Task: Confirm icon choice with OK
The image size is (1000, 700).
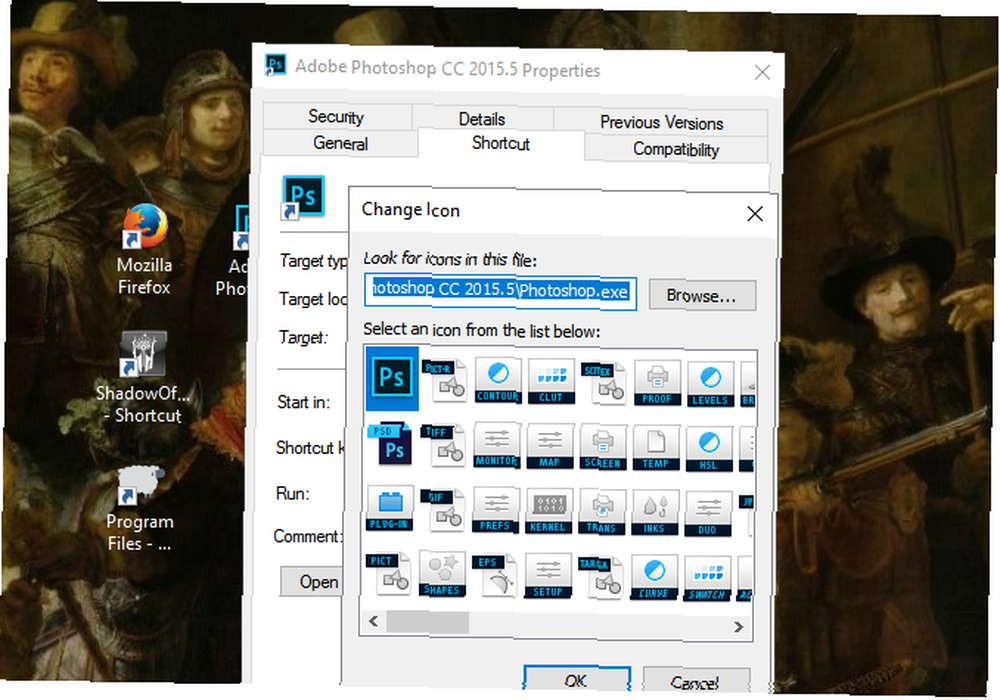Action: [x=577, y=680]
